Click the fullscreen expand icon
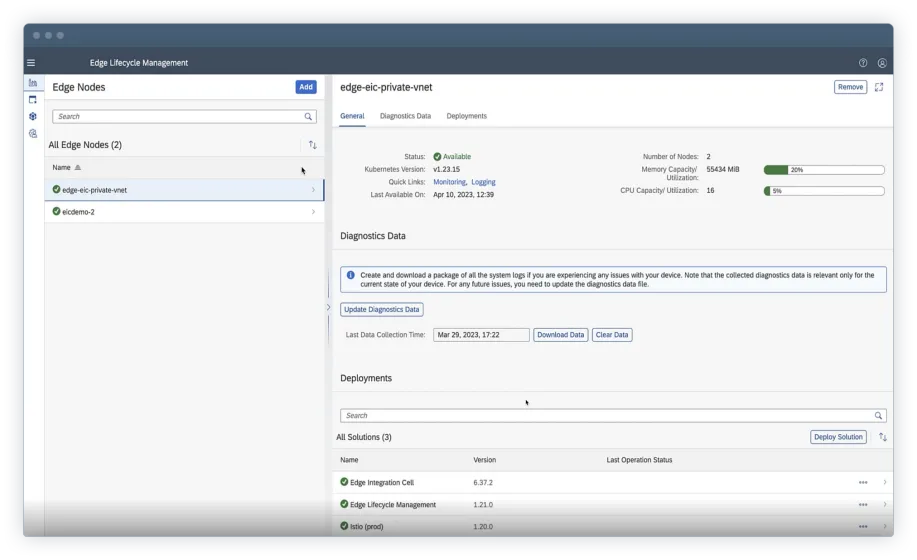The width and height of the screenshot is (917, 560). pyautogui.click(x=879, y=87)
